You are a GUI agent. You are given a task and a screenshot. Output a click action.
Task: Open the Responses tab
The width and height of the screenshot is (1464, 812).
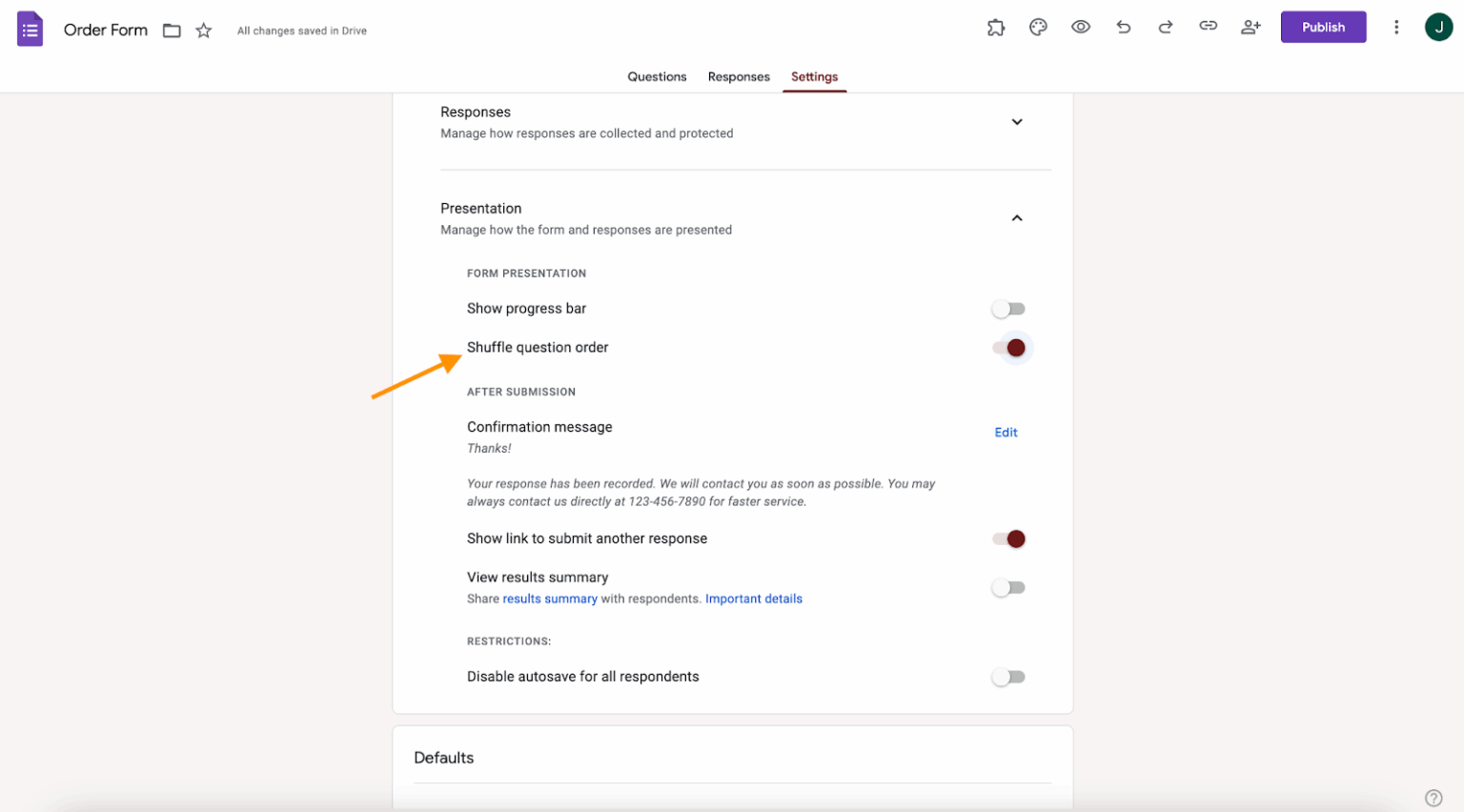point(739,76)
